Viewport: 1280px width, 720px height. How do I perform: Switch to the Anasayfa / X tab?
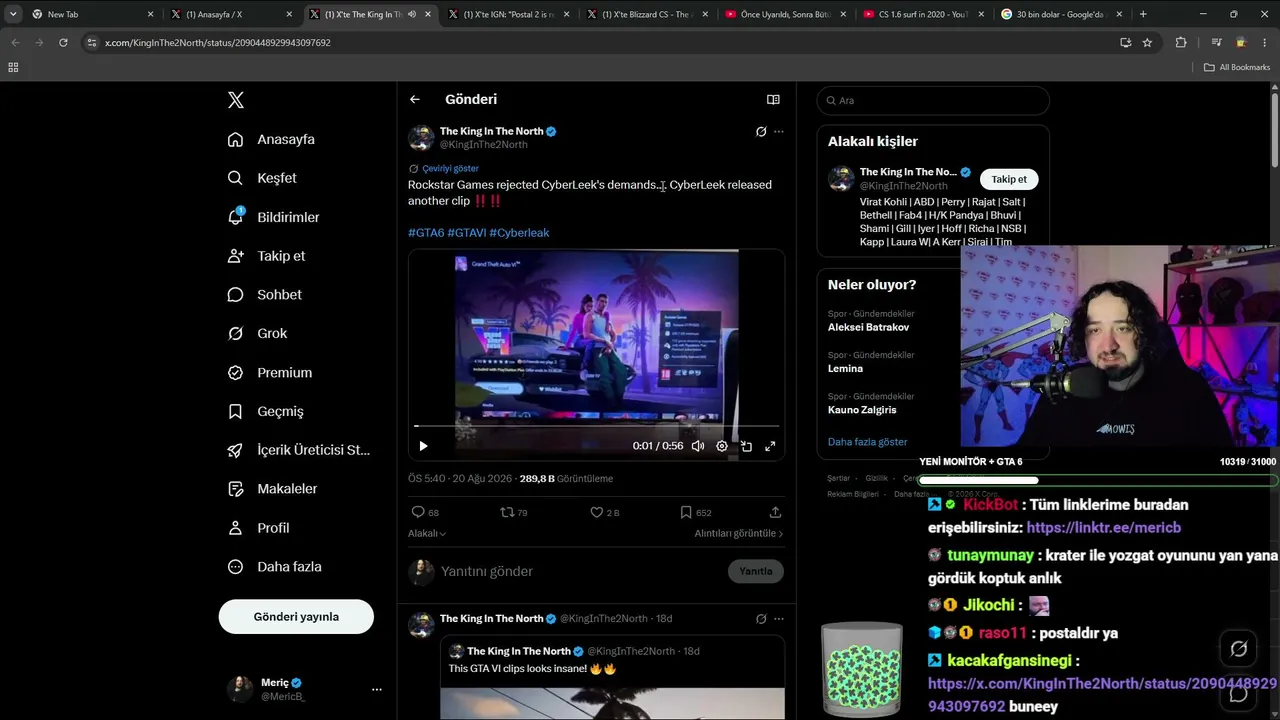coord(230,14)
